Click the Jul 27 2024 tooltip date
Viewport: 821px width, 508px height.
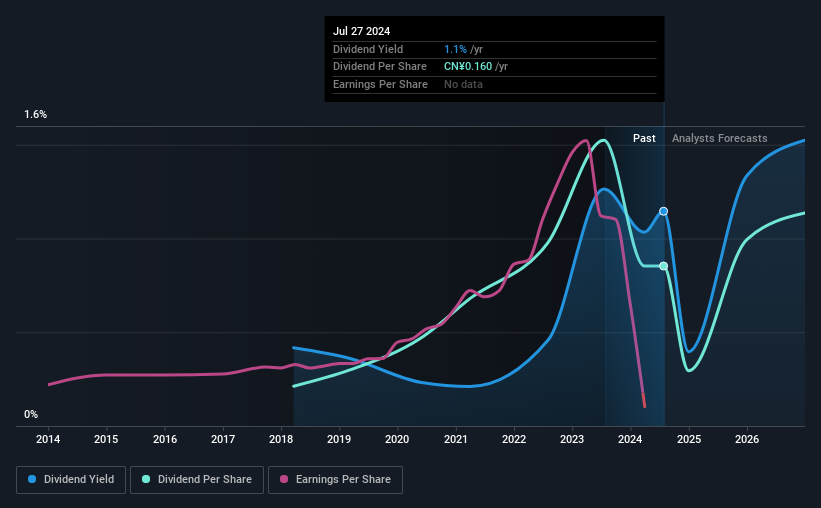(362, 31)
